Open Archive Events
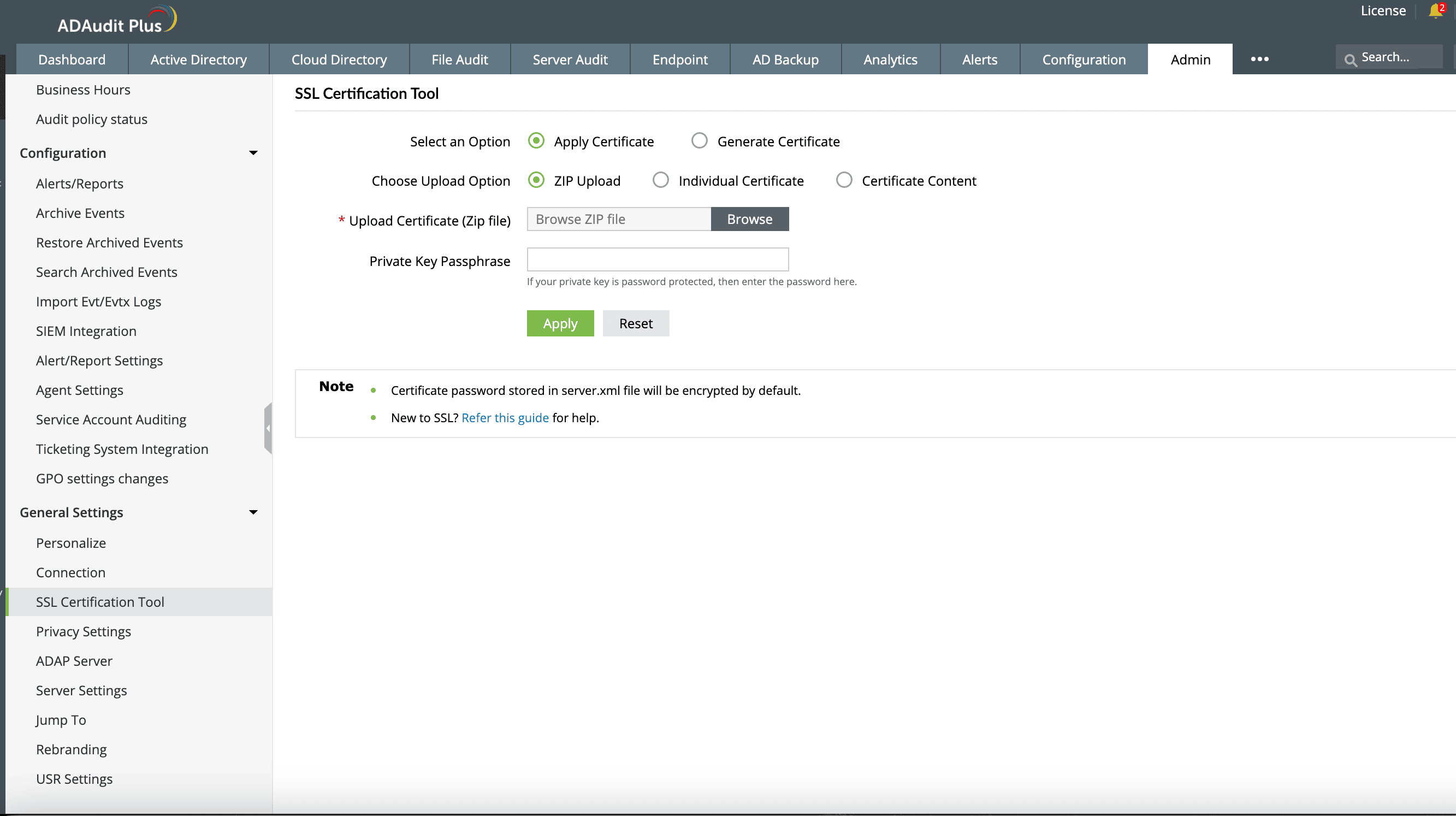The height and width of the screenshot is (816, 1456). 80,213
